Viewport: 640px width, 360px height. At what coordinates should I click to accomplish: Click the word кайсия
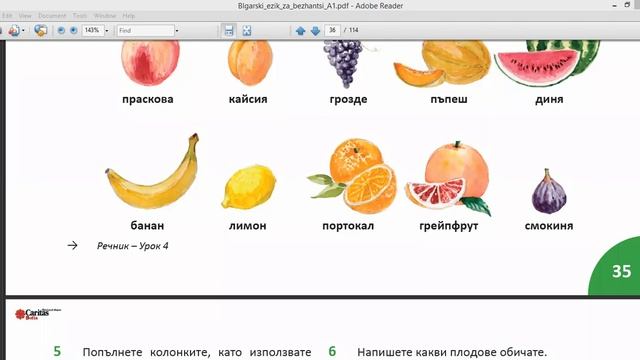248,99
